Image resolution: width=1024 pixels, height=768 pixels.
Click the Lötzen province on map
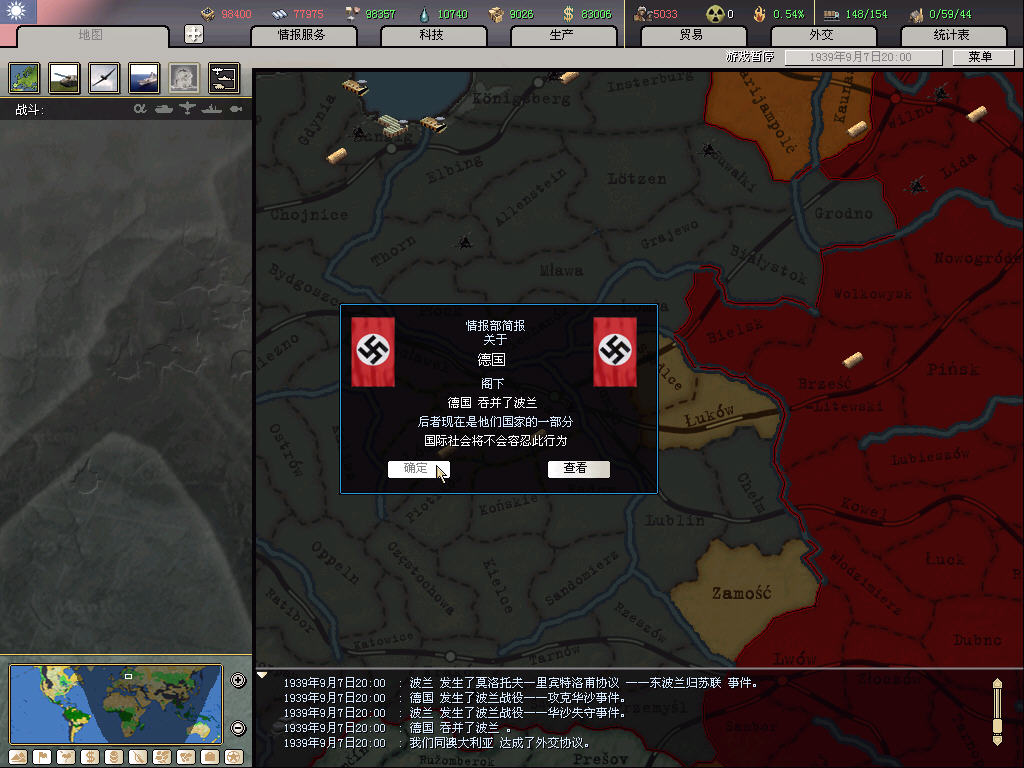coord(637,178)
